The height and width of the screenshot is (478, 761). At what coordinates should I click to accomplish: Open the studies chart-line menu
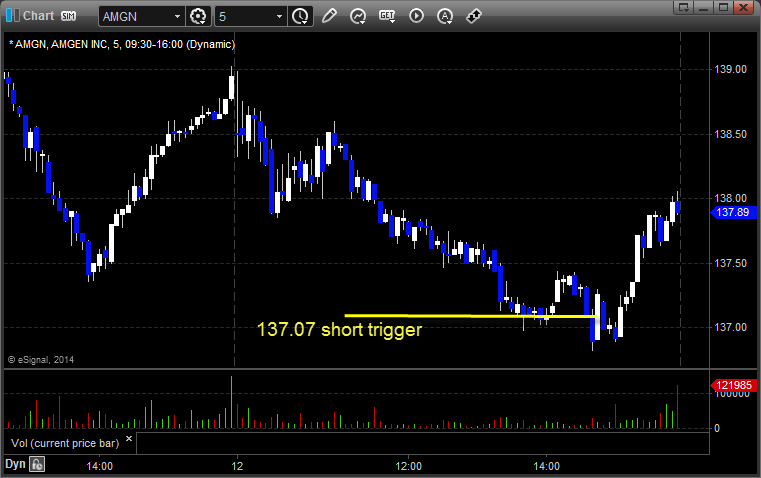coord(358,16)
